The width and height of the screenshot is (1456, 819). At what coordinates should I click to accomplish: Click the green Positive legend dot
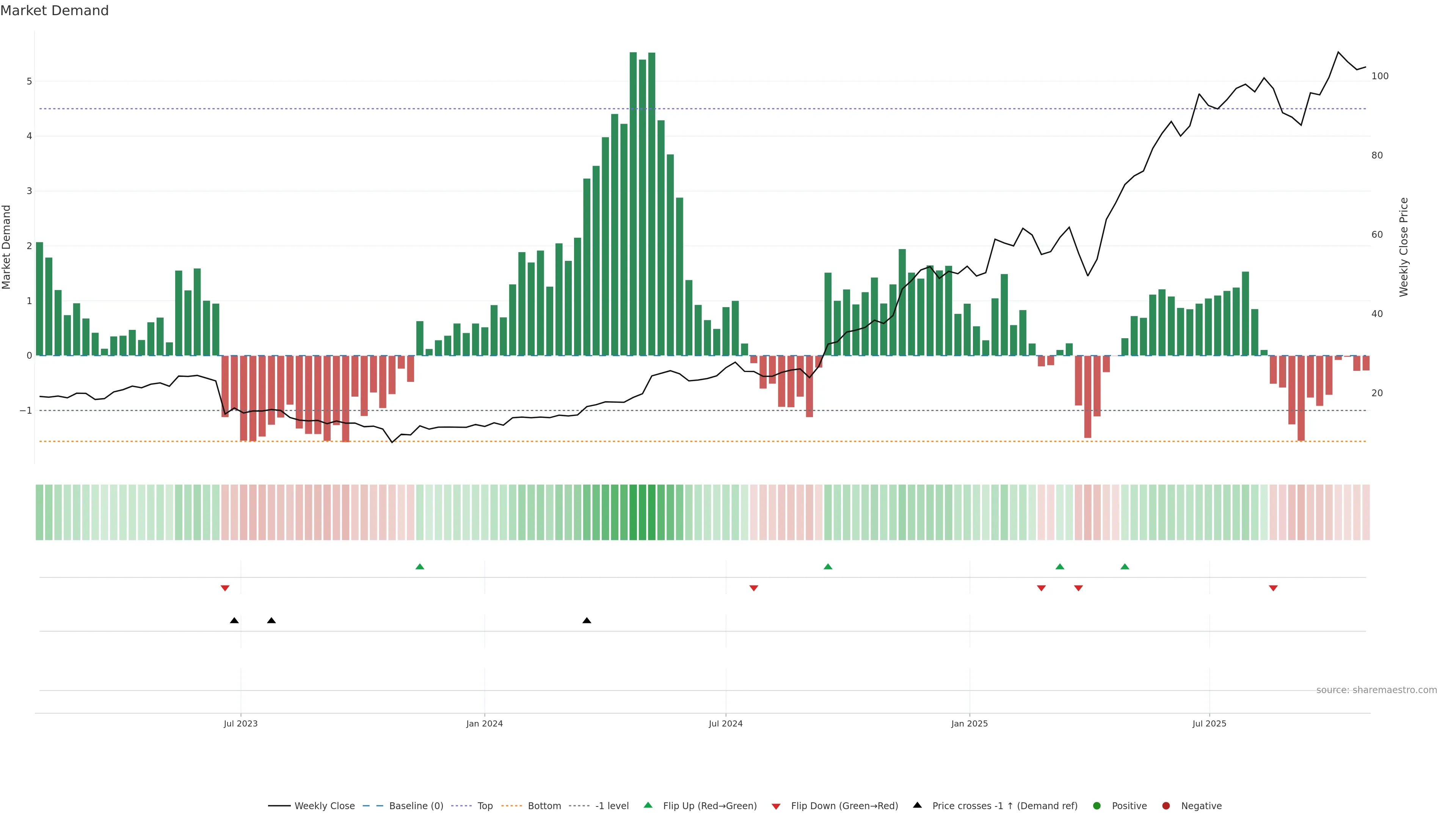(x=1097, y=805)
